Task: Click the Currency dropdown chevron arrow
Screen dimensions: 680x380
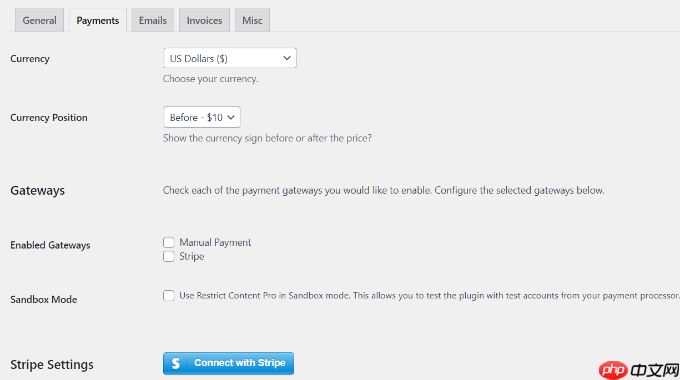Action: click(287, 58)
